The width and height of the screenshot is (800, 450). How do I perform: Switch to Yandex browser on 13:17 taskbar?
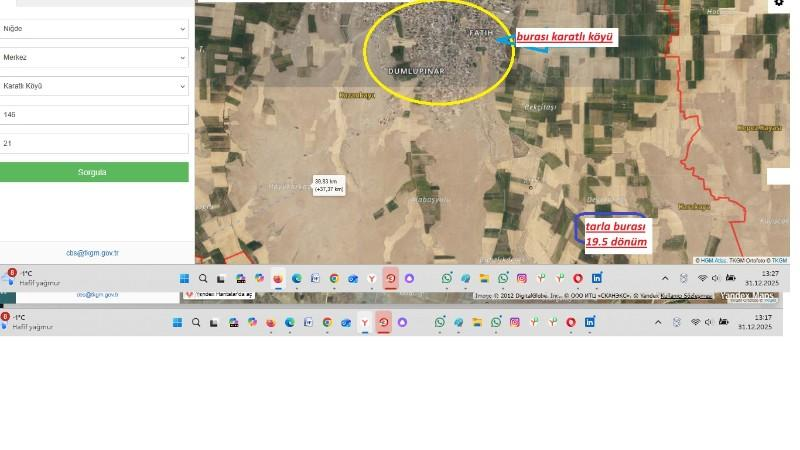click(365, 322)
